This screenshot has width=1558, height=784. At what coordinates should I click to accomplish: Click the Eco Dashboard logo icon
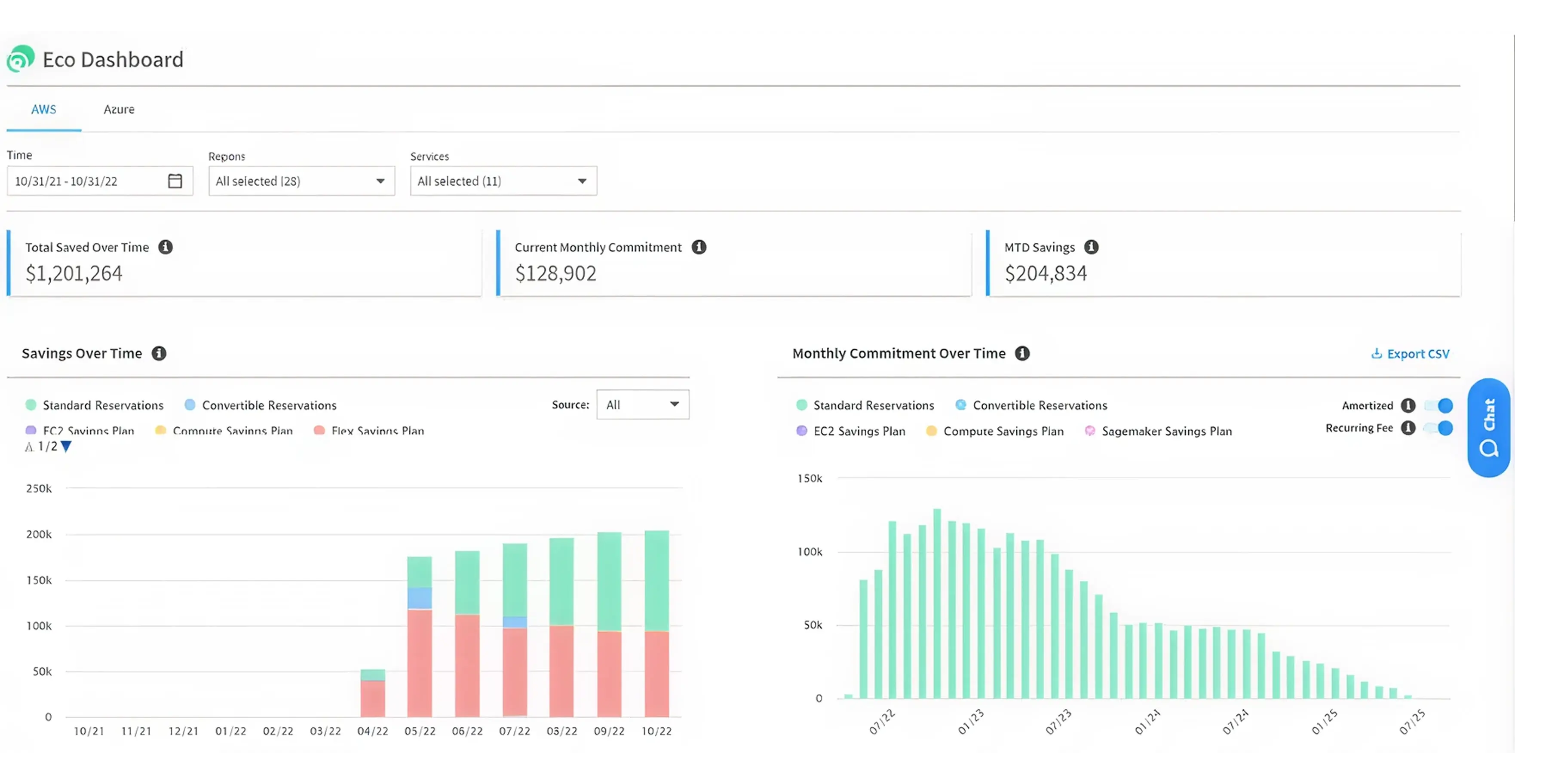(19, 58)
